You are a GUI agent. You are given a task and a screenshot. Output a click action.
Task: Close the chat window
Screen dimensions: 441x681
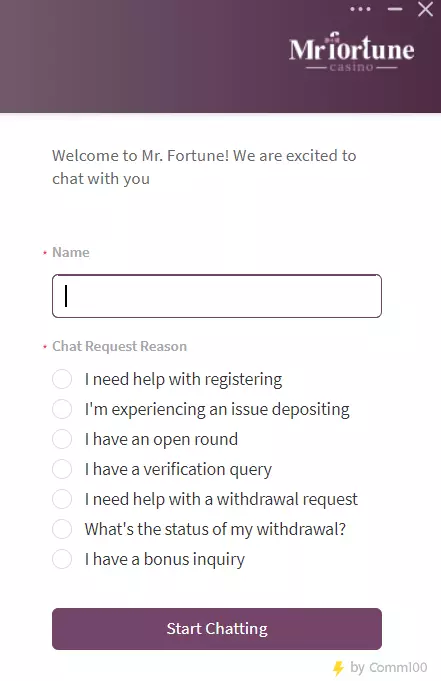[425, 9]
